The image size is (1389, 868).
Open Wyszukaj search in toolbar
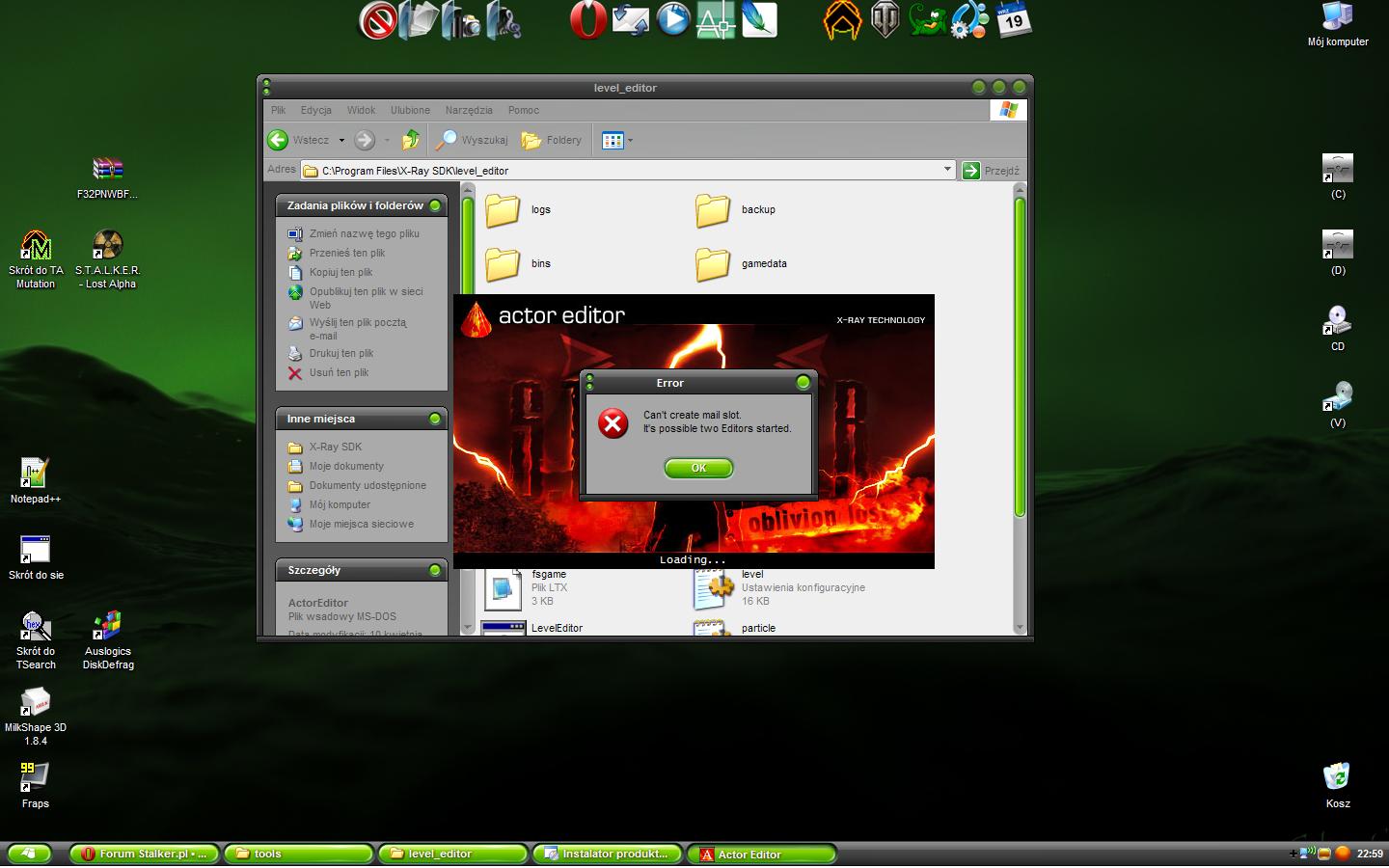point(473,141)
